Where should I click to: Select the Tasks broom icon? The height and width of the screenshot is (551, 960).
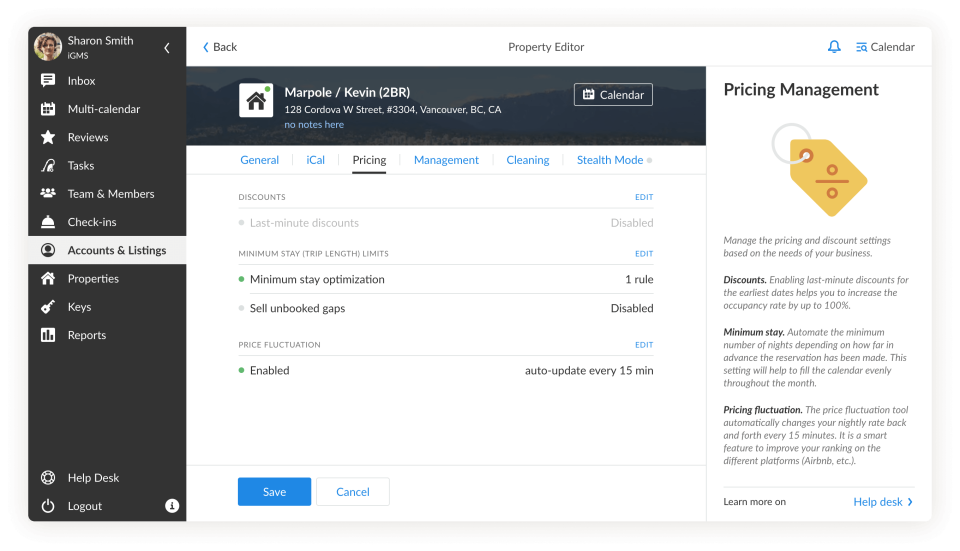pyautogui.click(x=48, y=166)
